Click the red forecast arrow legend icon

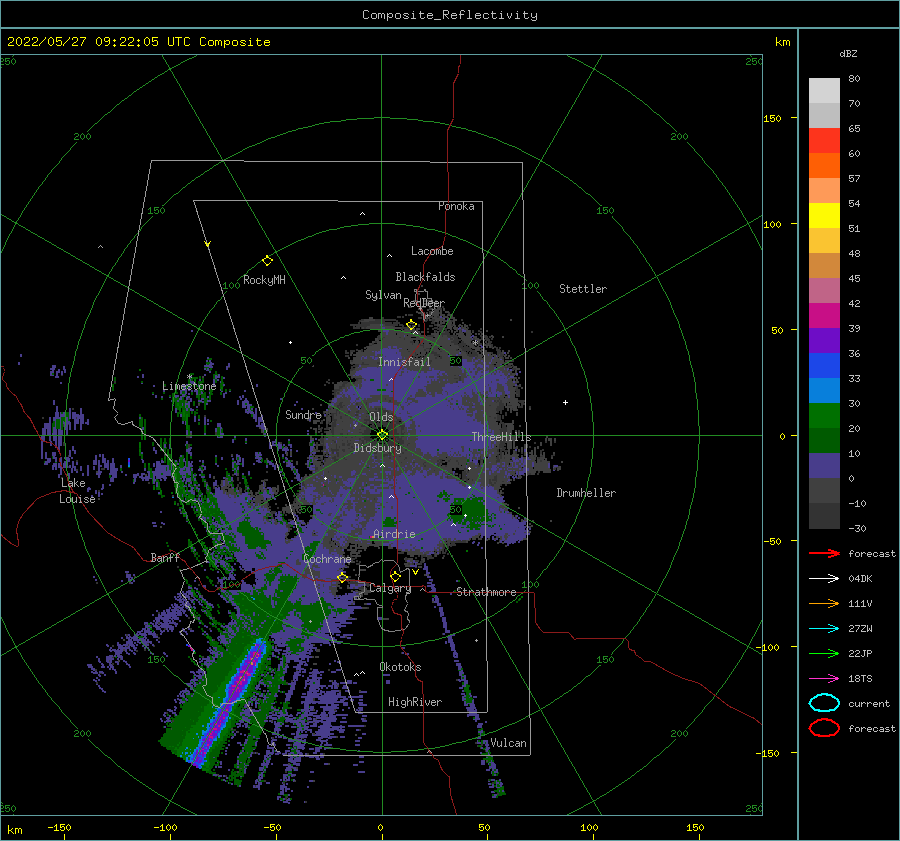(x=824, y=553)
